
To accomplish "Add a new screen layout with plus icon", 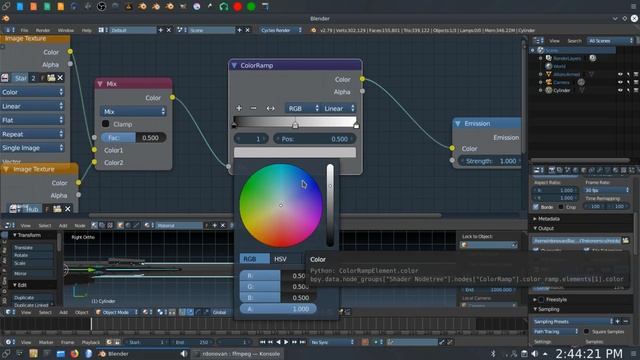I will tap(160, 30).
